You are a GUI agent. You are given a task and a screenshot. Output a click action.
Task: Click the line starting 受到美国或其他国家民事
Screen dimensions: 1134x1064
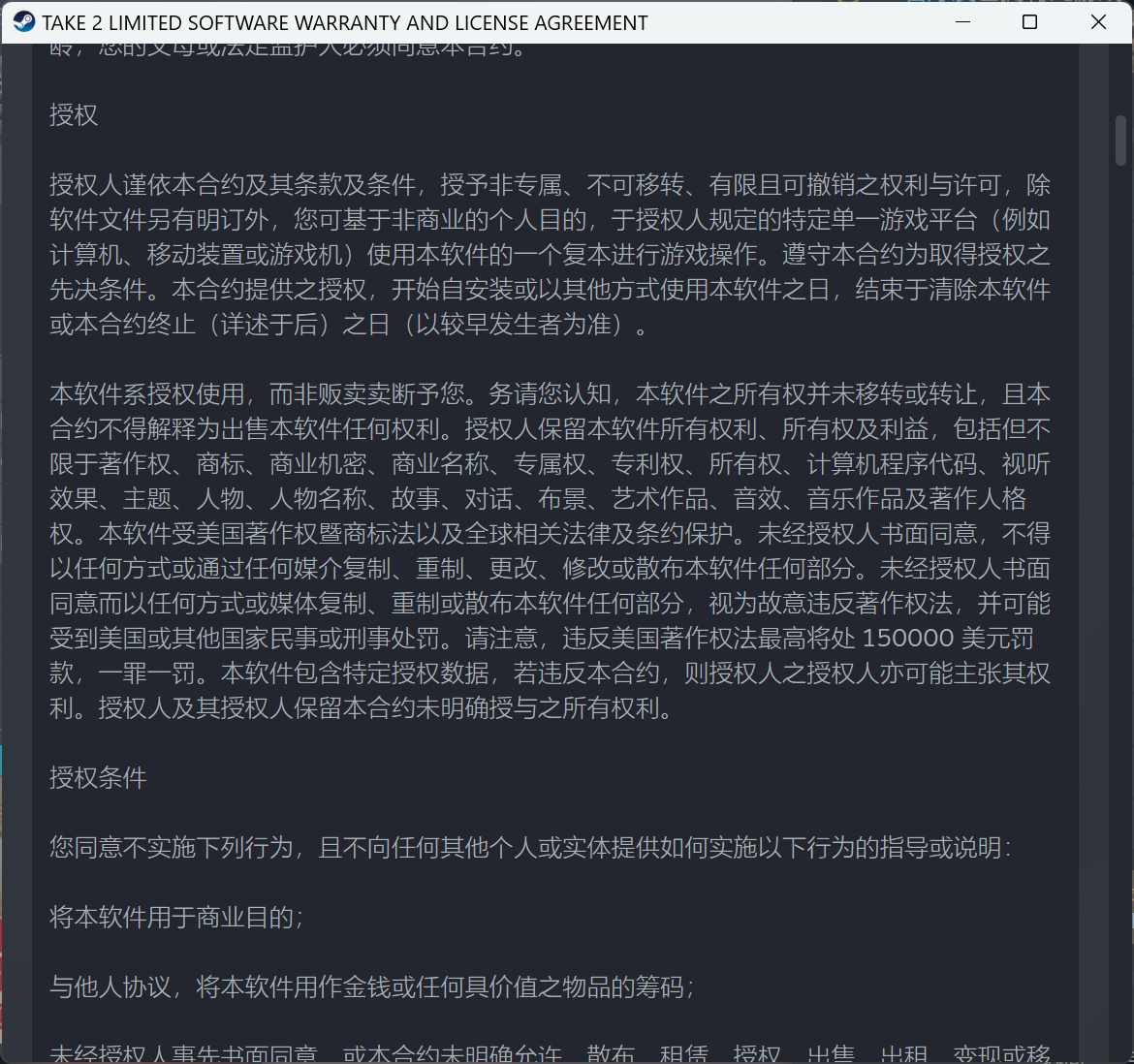click(x=542, y=639)
